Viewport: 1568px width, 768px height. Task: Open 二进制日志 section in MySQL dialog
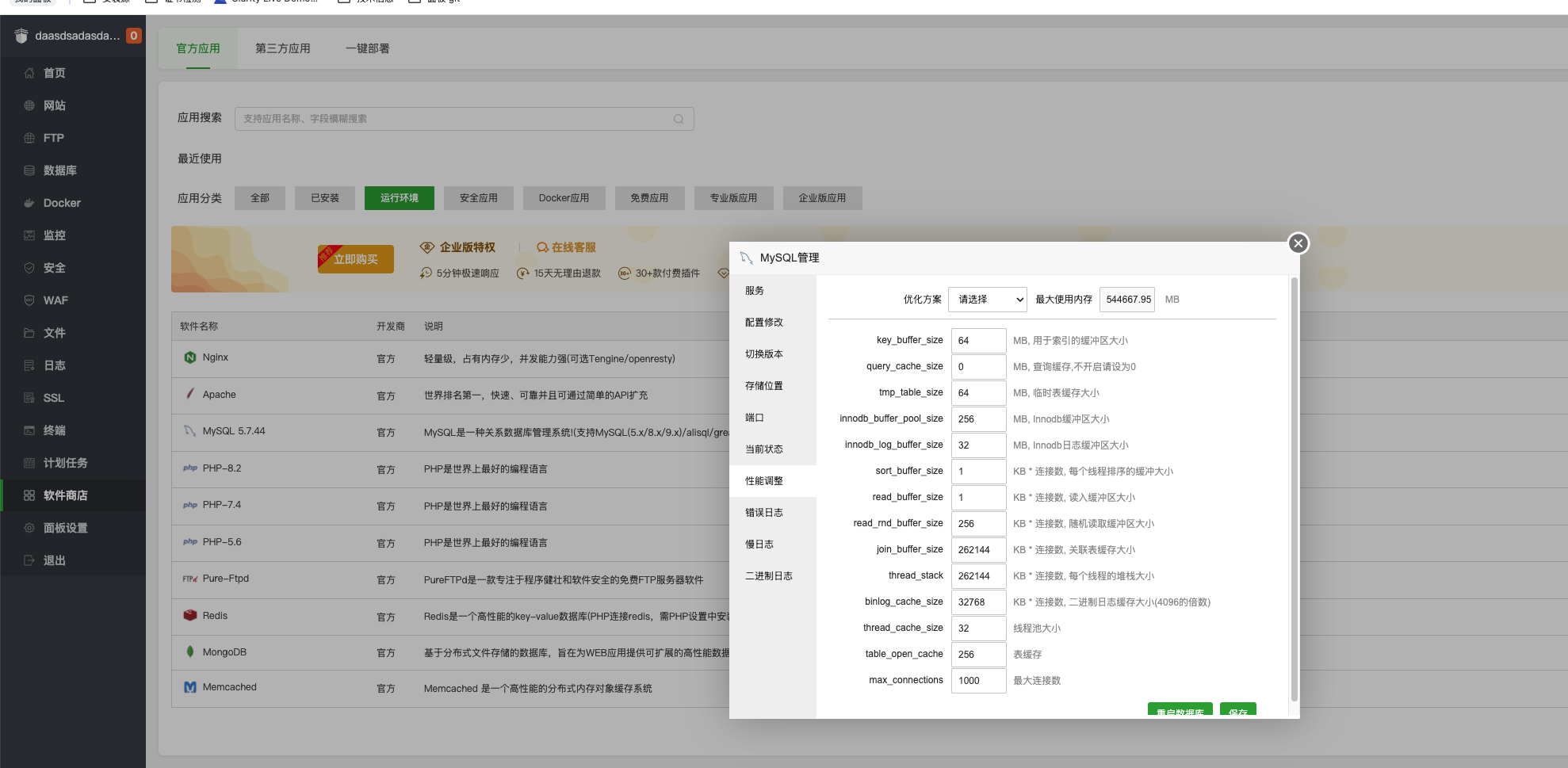point(773,576)
